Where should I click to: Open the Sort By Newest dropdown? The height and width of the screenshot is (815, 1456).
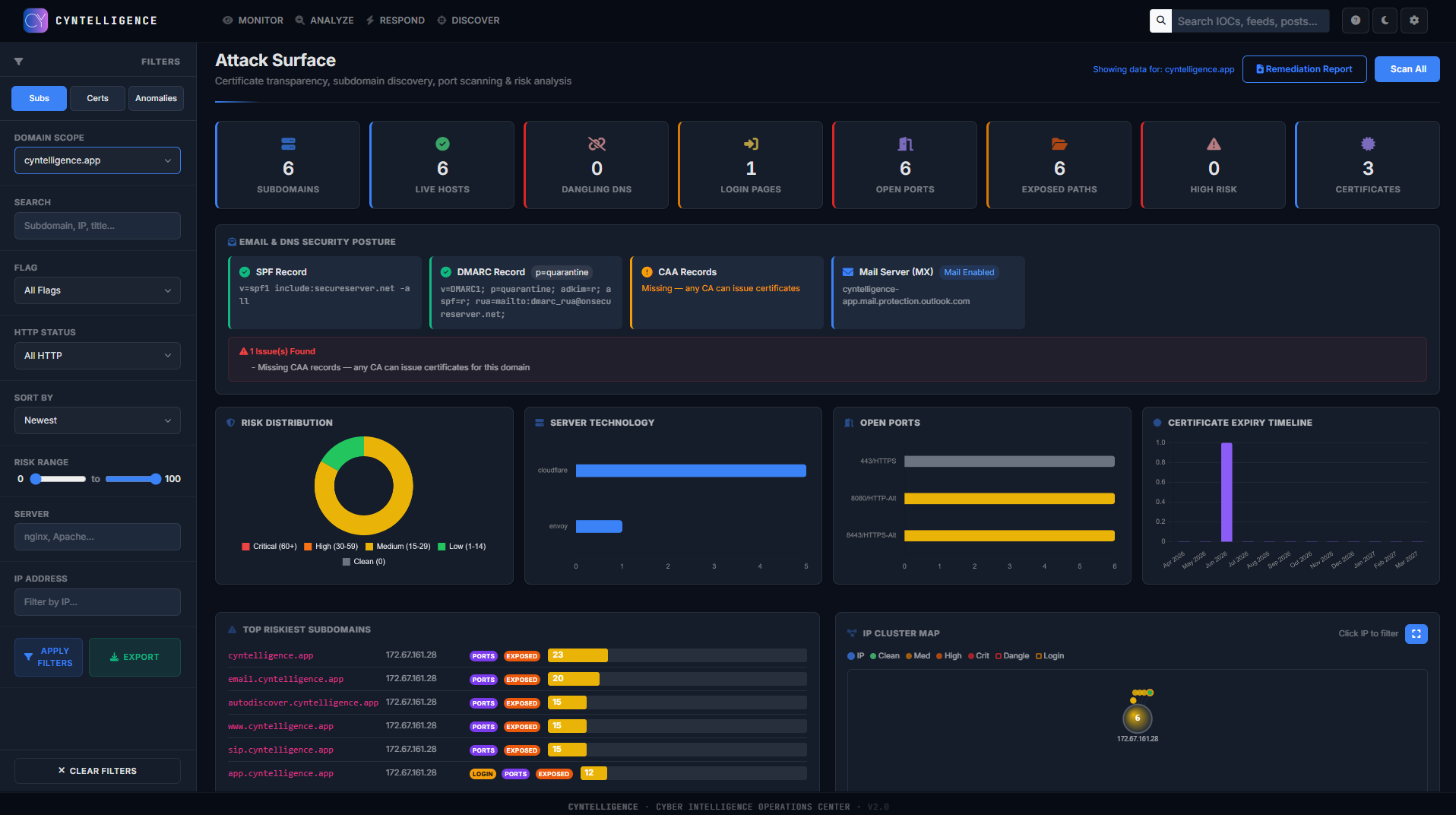click(x=97, y=420)
